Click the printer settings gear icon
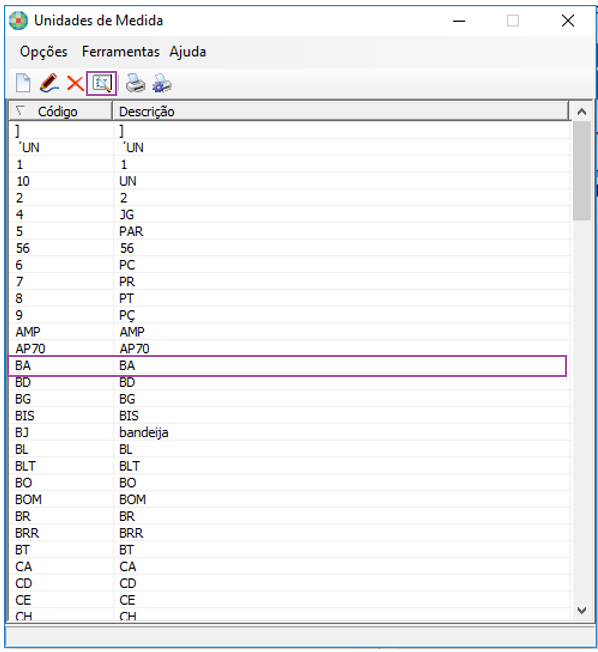The height and width of the screenshot is (652, 598). (162, 83)
